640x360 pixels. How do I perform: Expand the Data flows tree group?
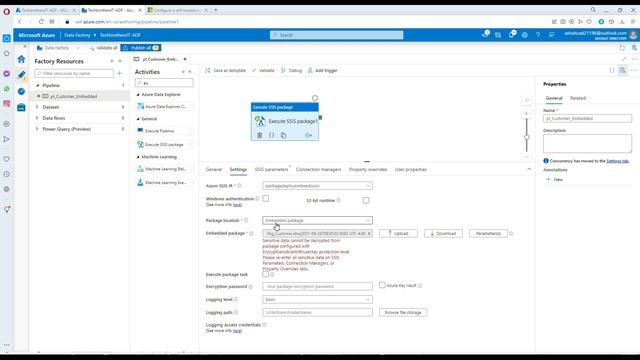click(x=37, y=118)
